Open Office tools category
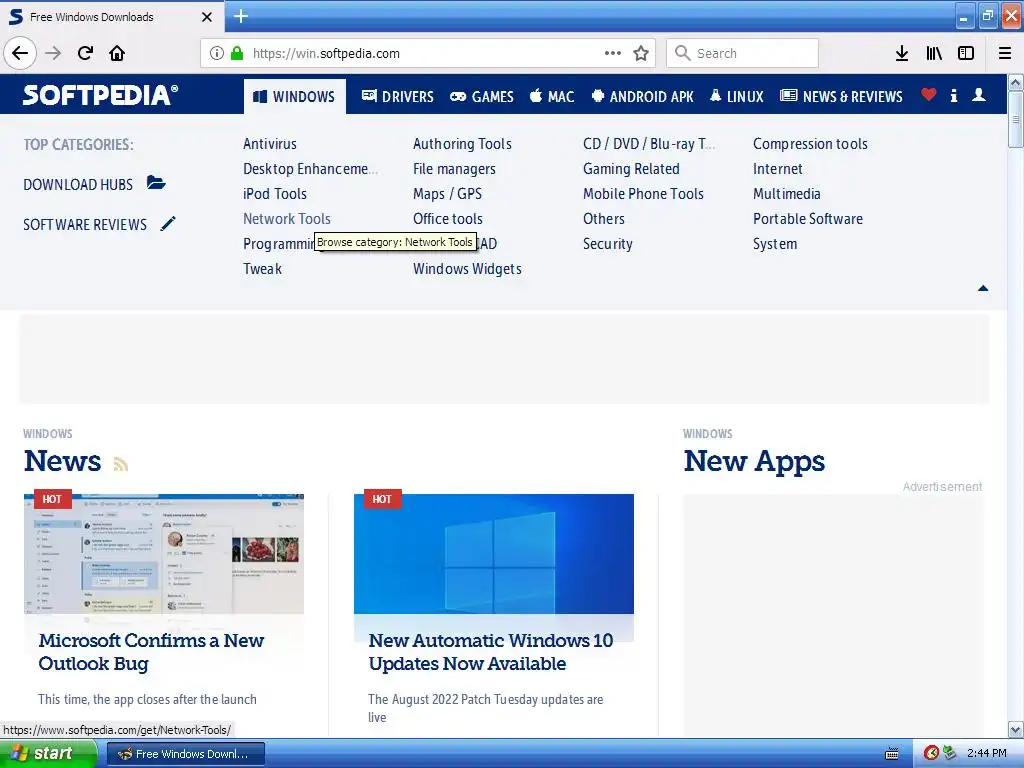This screenshot has height=768, width=1024. 448,219
